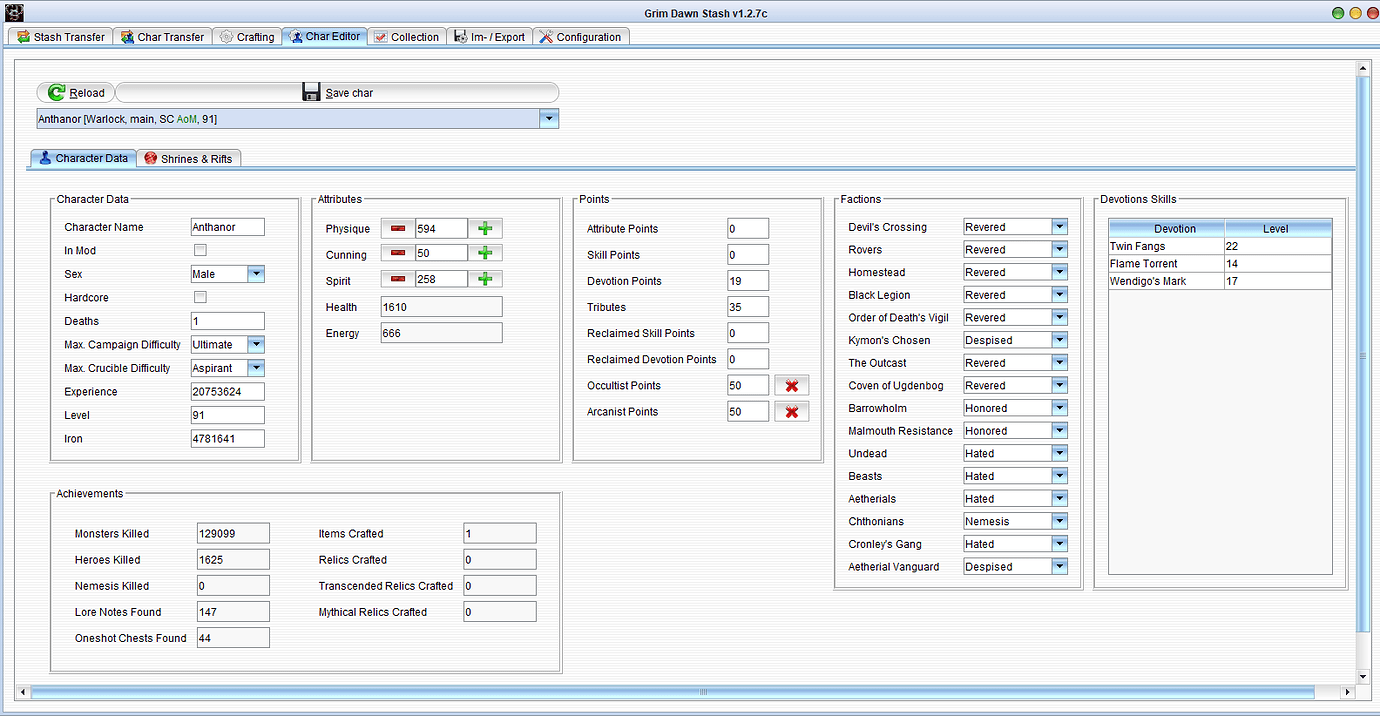Click the plus icon next to Spirit
This screenshot has width=1380, height=716.
[x=485, y=279]
